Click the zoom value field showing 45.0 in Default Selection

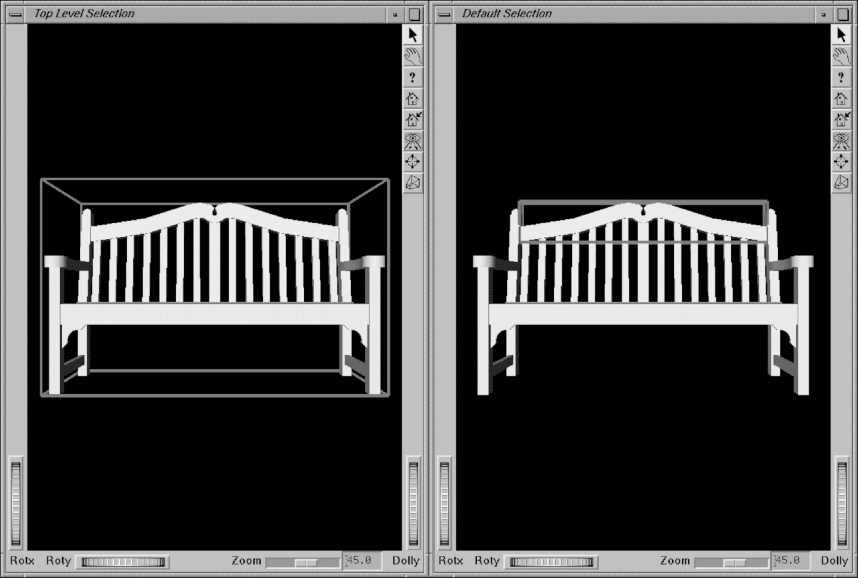788,561
